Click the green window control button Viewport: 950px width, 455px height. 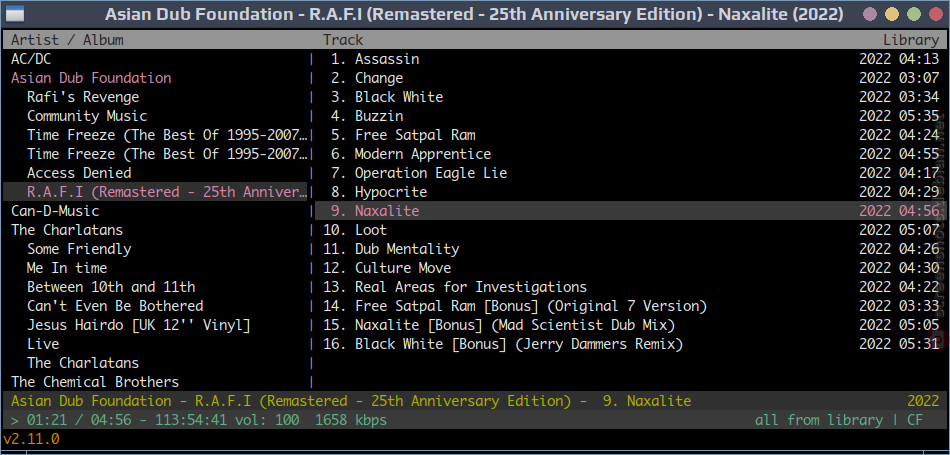click(x=914, y=14)
